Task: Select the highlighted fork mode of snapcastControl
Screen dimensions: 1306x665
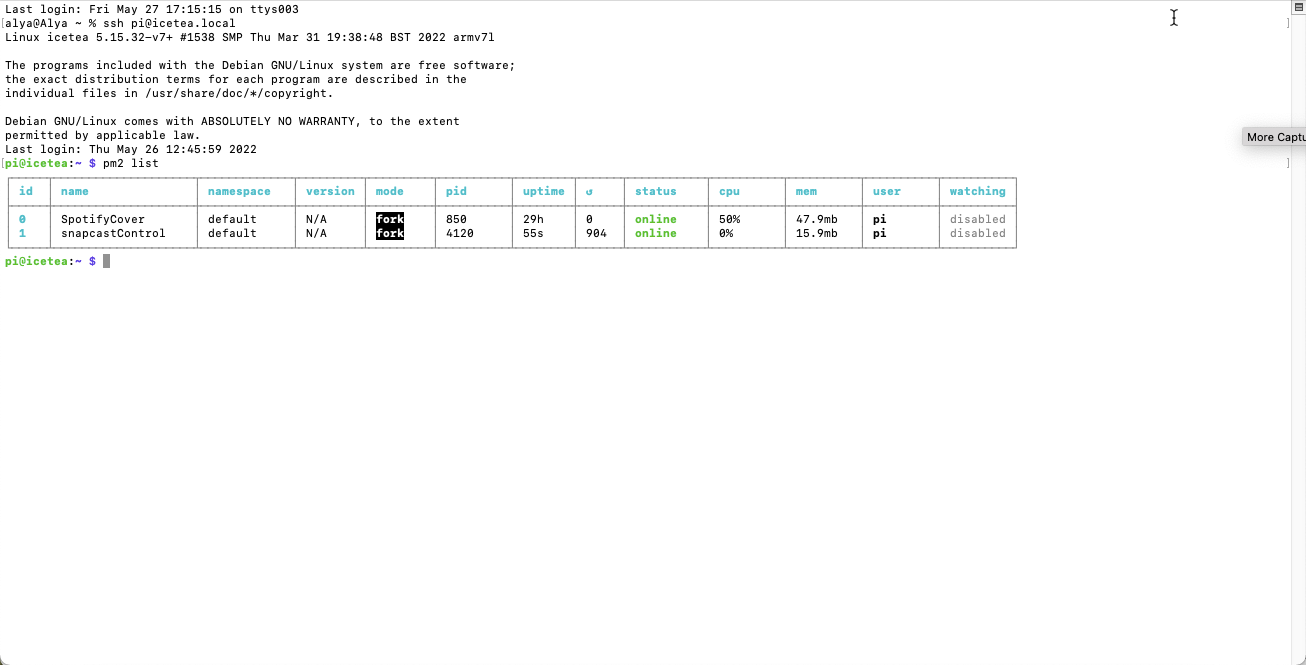Action: 390,233
